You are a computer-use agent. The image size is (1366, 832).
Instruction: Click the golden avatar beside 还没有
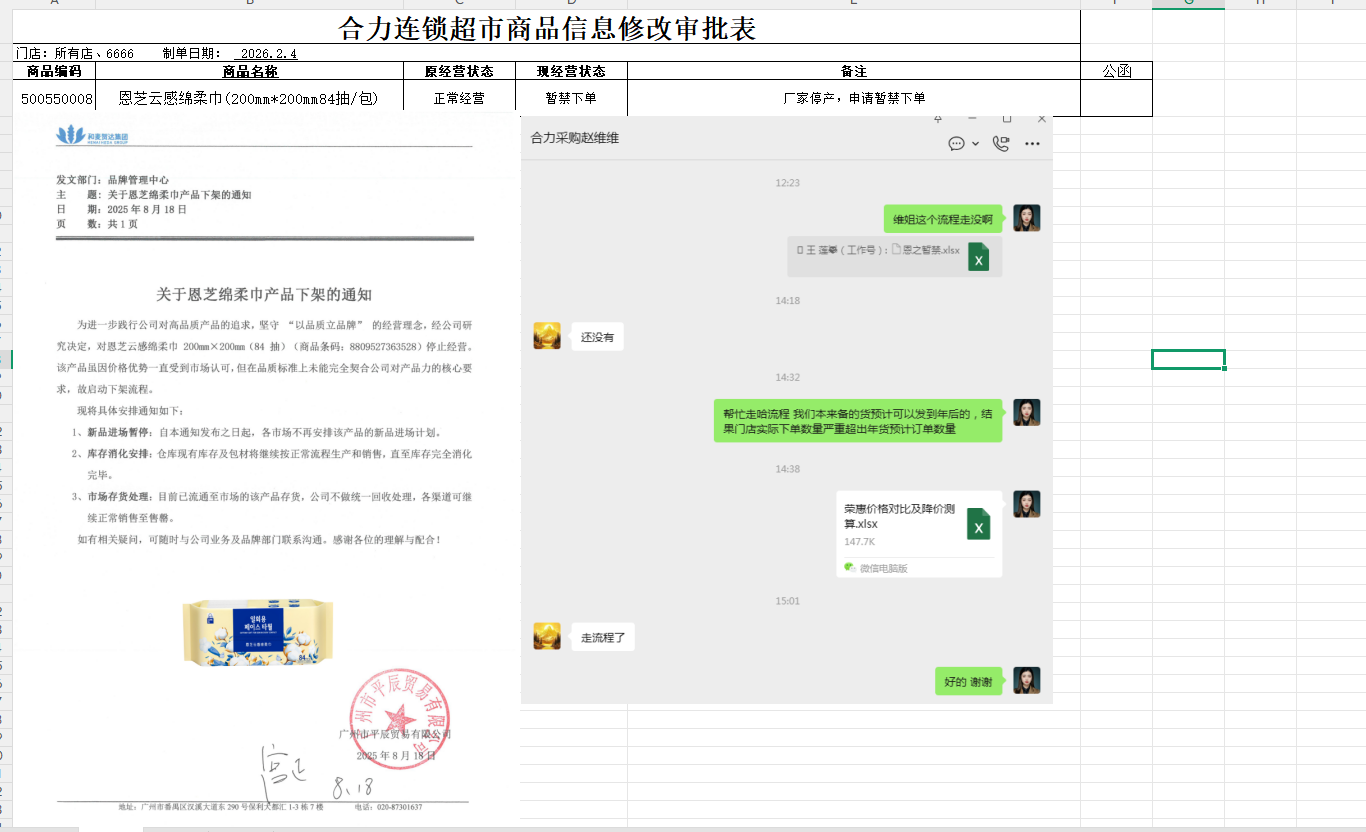(x=547, y=336)
